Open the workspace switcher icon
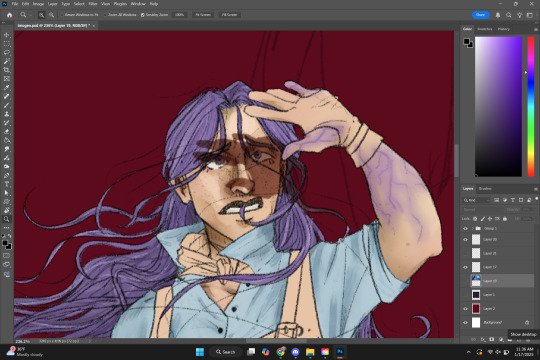540x360 pixels. coord(530,15)
